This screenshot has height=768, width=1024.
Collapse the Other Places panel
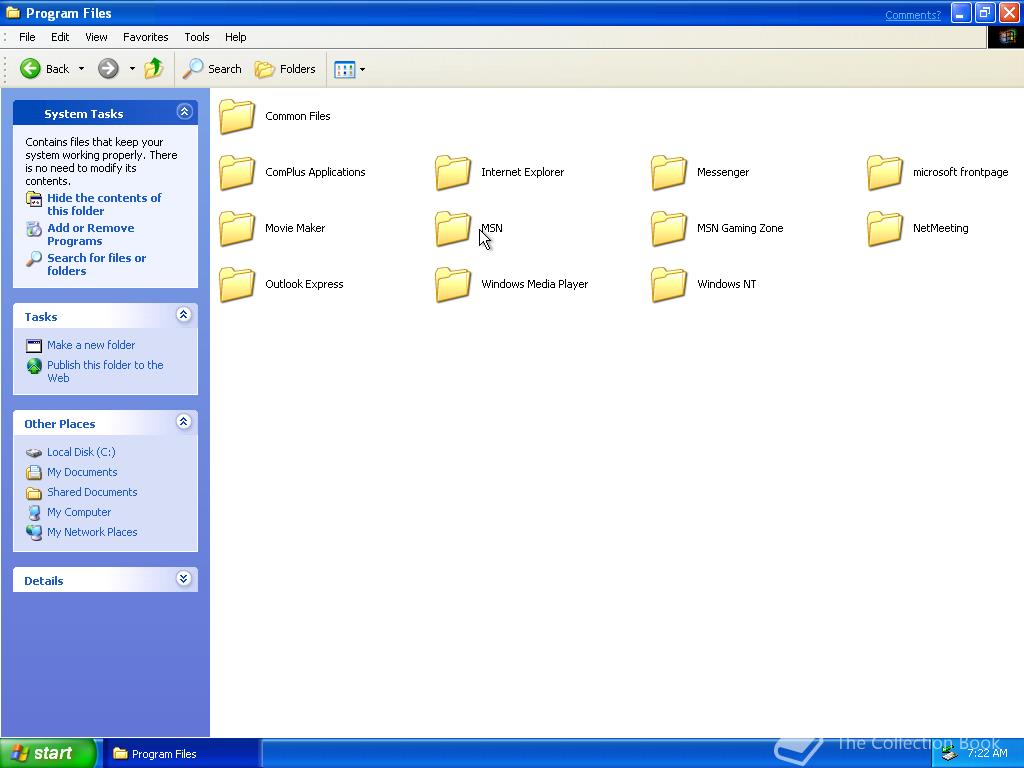(x=184, y=422)
